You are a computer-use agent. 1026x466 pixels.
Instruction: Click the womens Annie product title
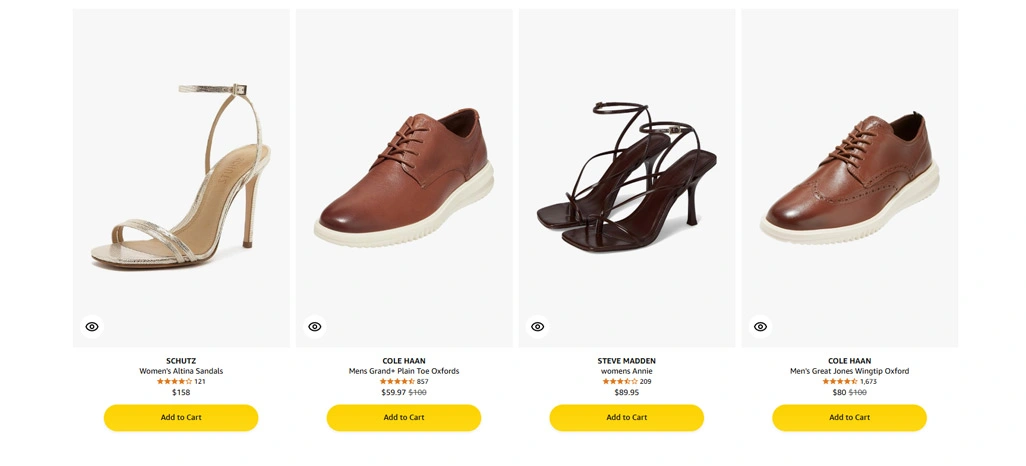click(627, 371)
